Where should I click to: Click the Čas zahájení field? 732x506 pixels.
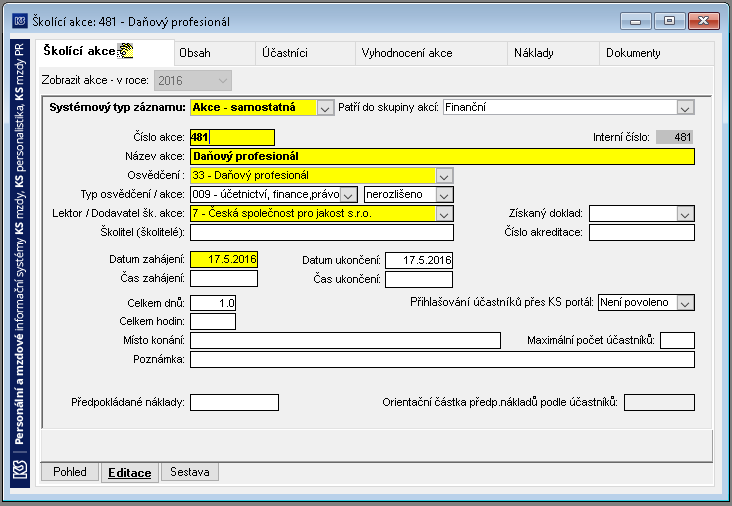pos(224,279)
